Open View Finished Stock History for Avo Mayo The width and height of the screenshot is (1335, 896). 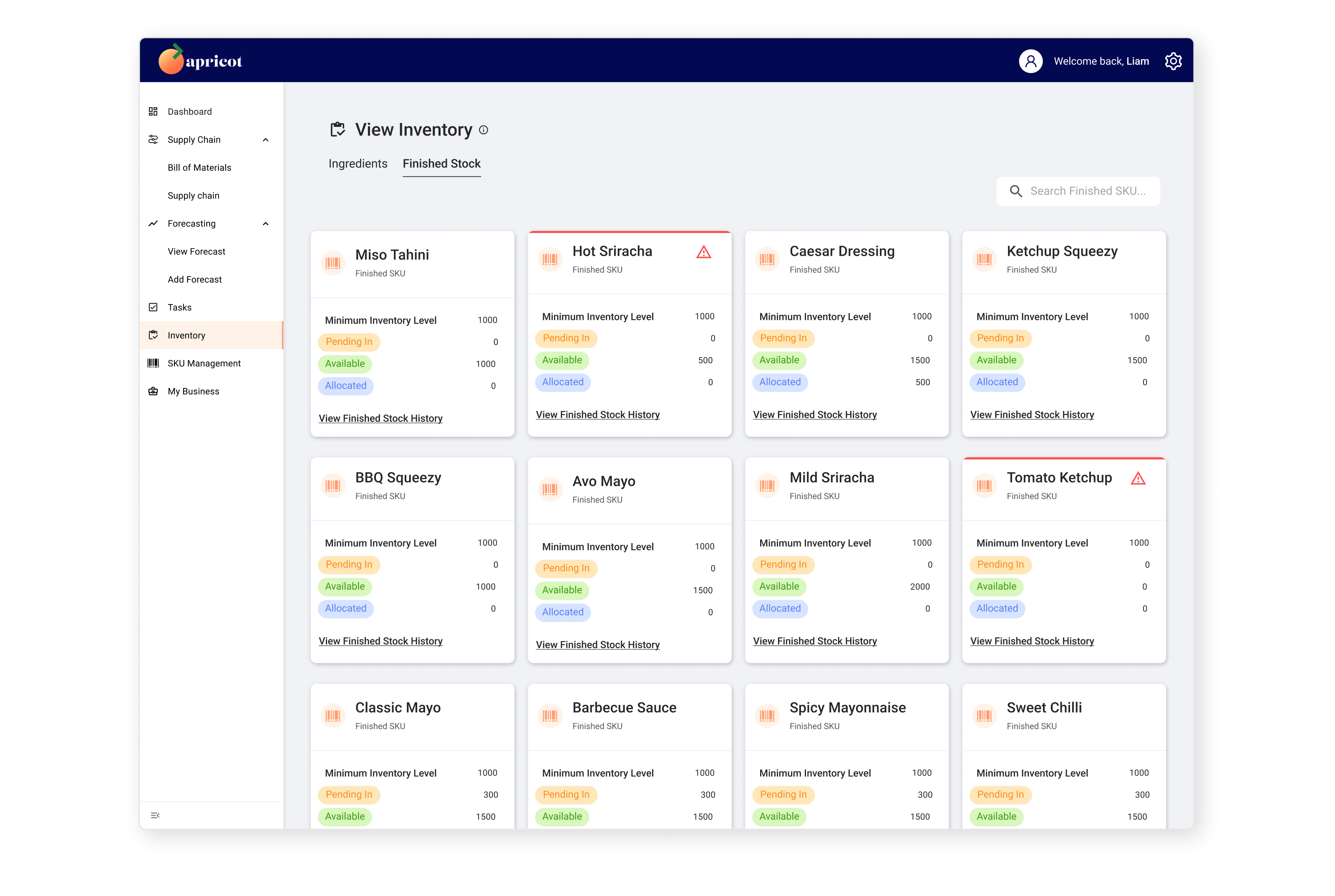[x=597, y=644]
